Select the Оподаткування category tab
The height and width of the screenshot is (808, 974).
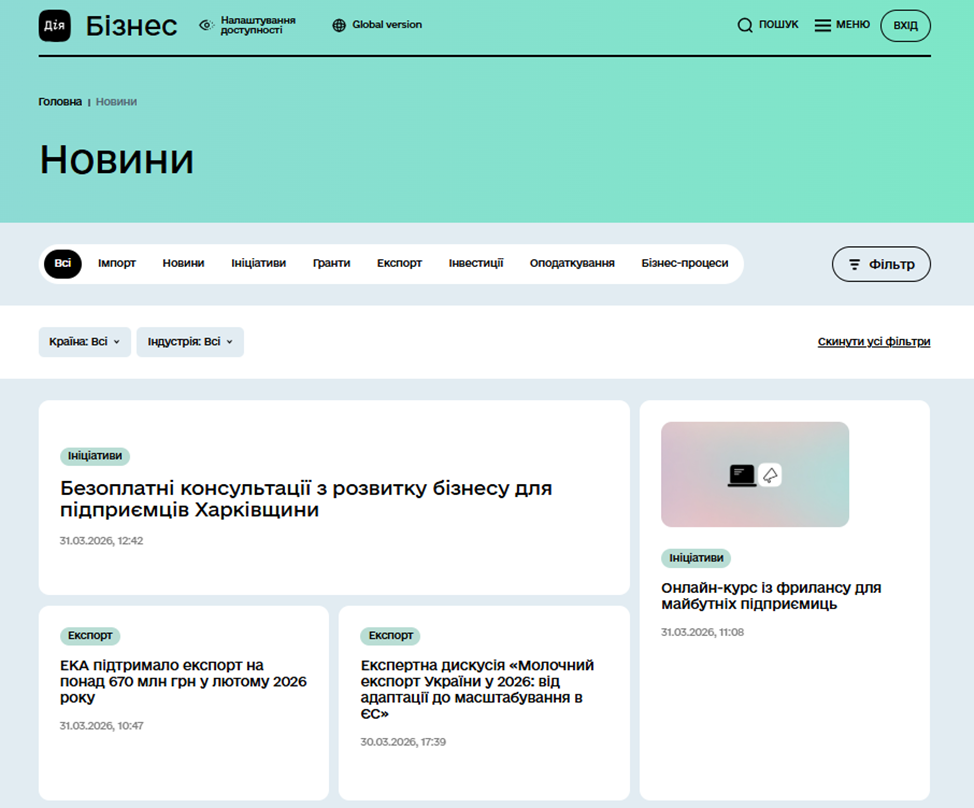point(572,264)
